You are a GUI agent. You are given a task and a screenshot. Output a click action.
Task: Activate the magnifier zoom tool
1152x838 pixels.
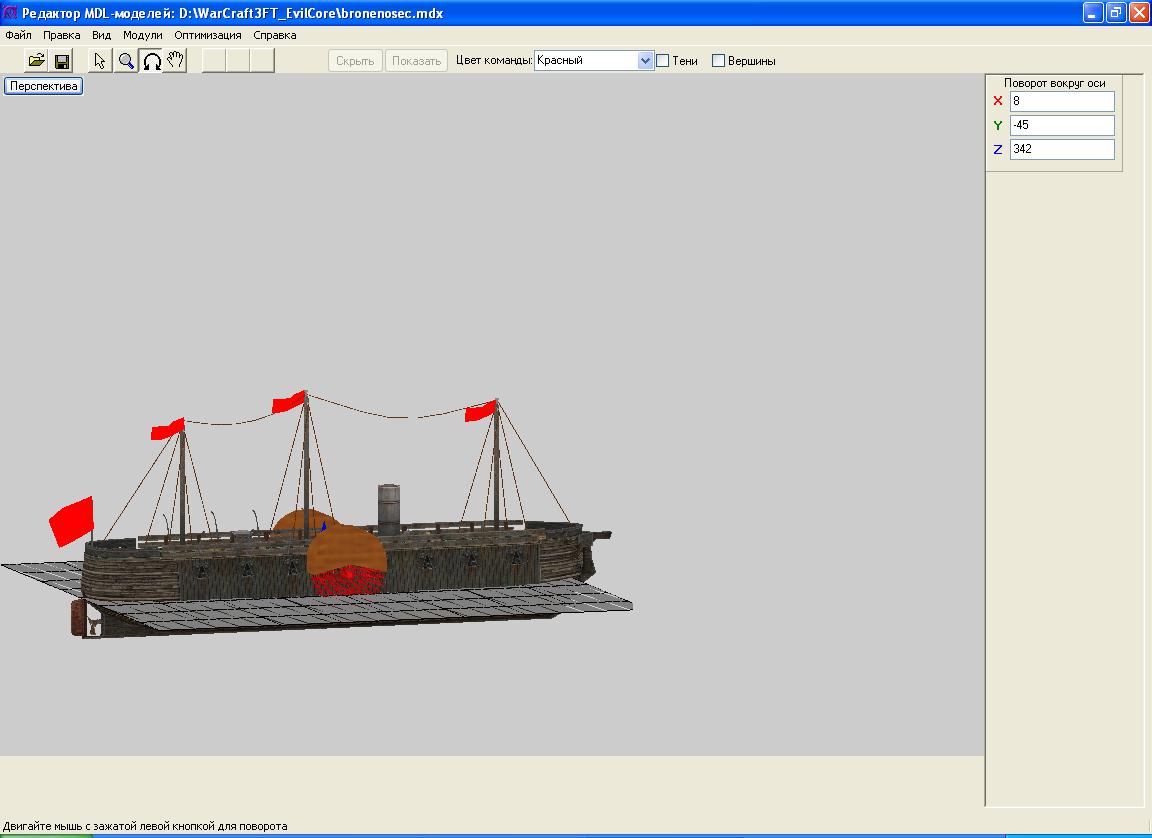coord(126,60)
